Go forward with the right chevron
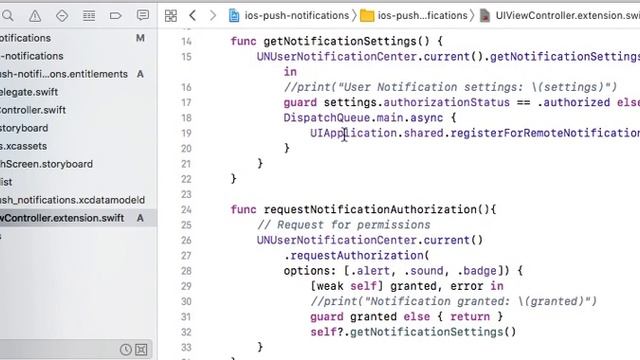Screen dimensions: 640x360 click(213, 16)
